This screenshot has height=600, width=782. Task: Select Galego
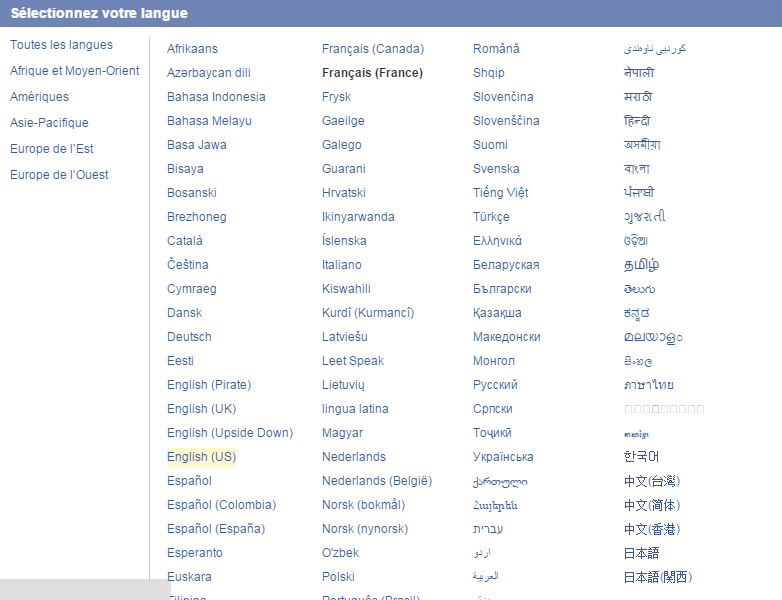[342, 145]
